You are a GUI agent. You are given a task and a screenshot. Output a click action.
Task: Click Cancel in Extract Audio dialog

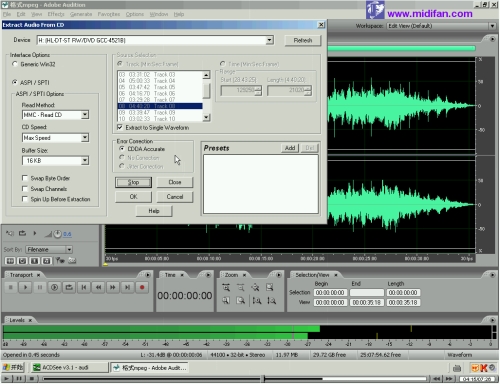[x=175, y=197]
